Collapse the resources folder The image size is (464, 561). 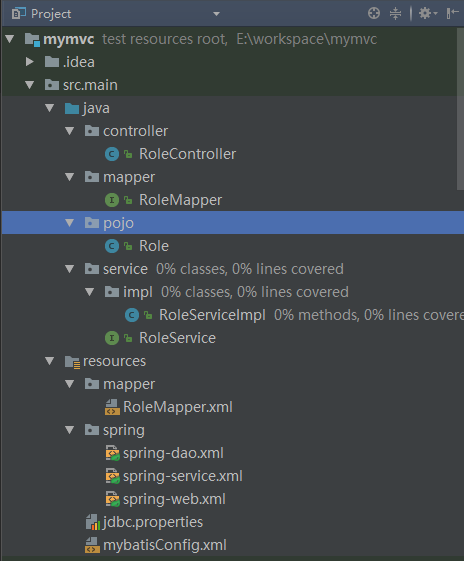pos(50,361)
